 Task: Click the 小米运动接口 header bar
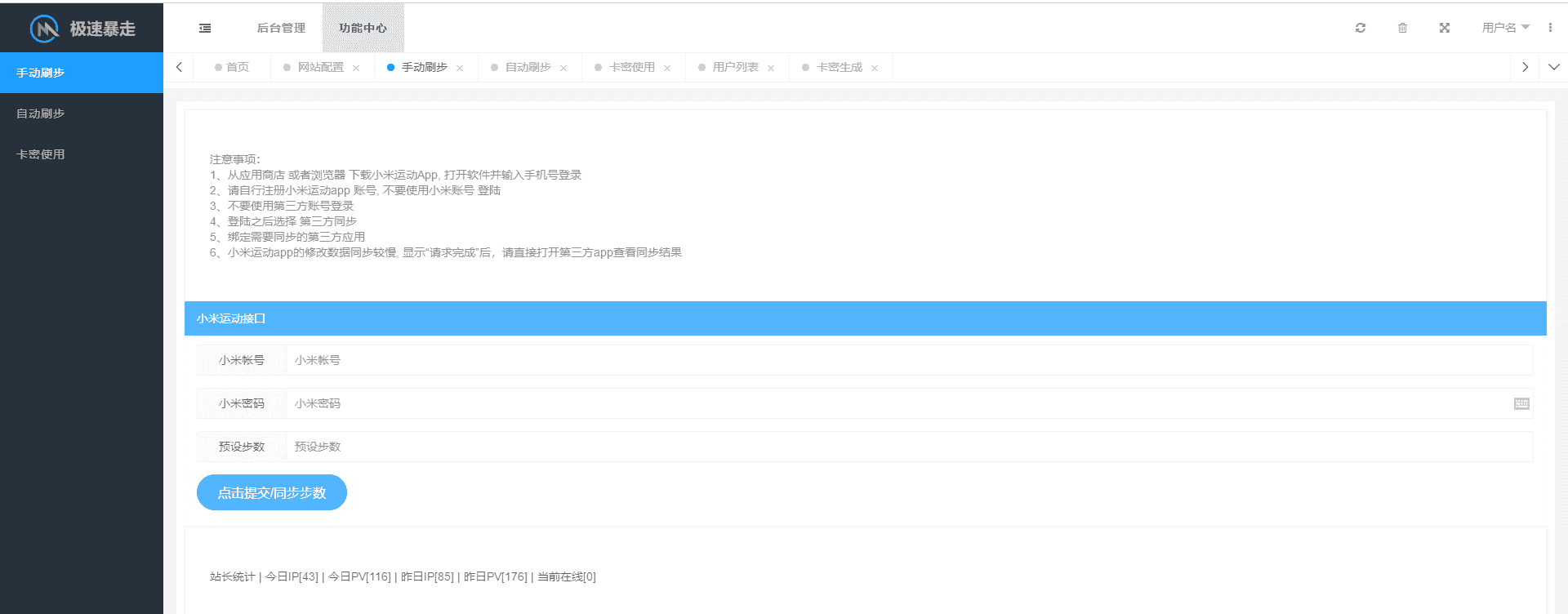(x=866, y=318)
